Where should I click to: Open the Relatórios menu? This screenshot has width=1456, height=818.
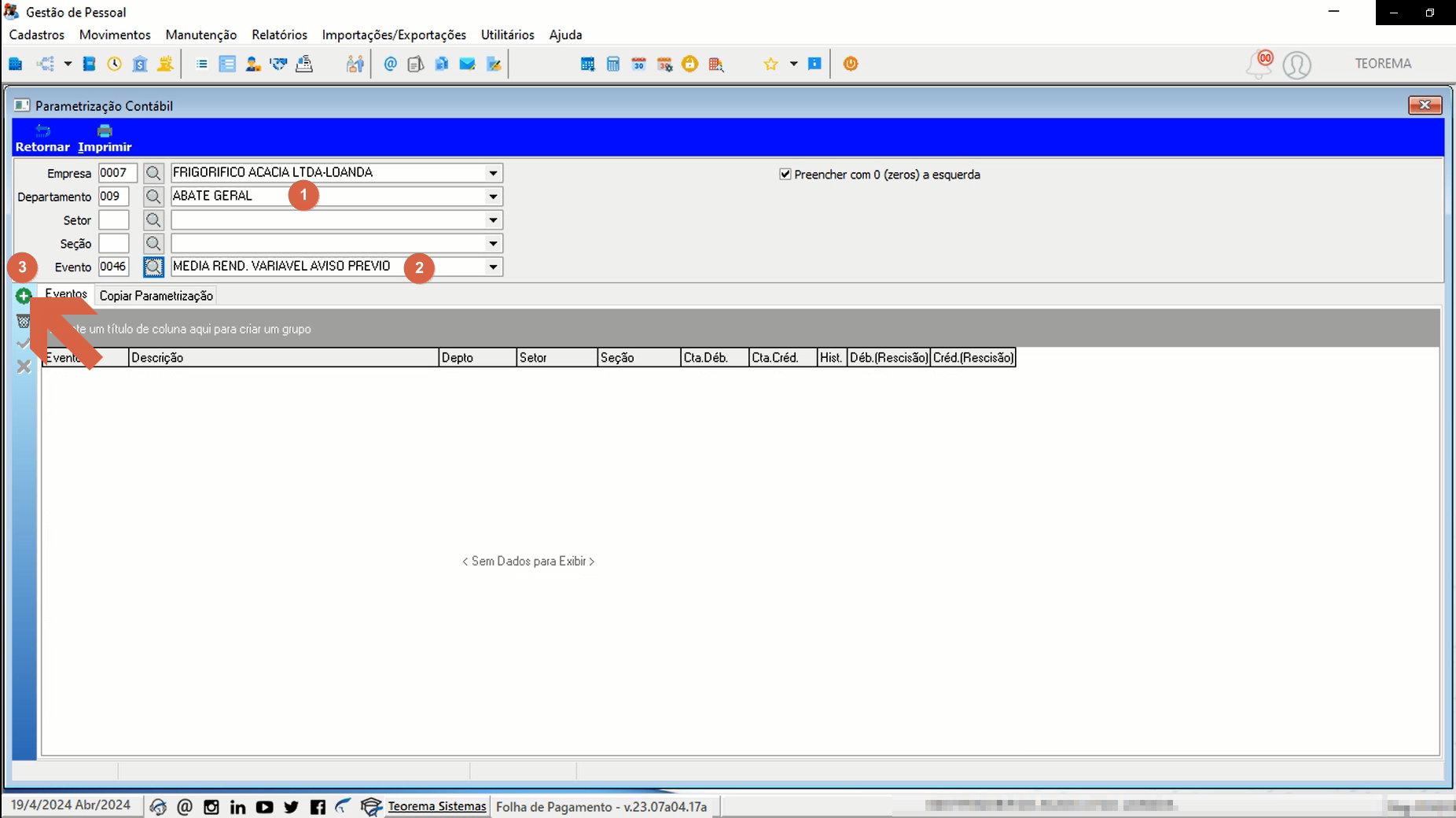coord(279,35)
